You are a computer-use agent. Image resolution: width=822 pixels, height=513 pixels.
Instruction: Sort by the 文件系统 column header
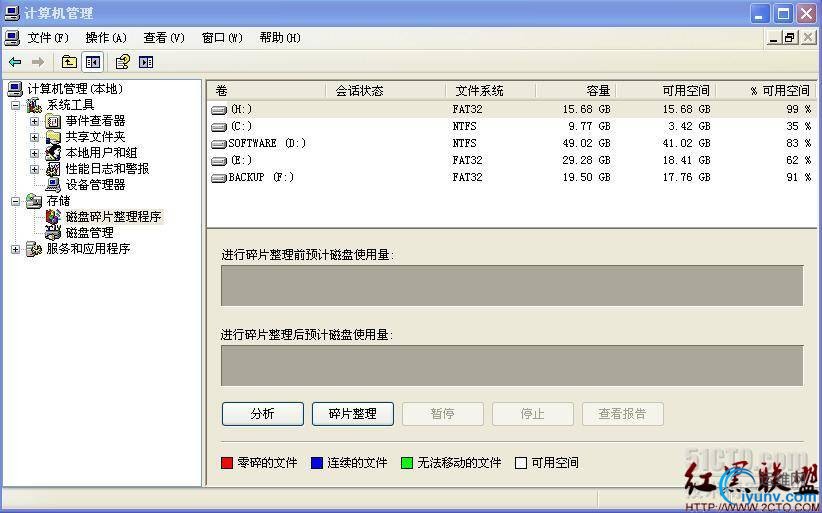[x=492, y=91]
